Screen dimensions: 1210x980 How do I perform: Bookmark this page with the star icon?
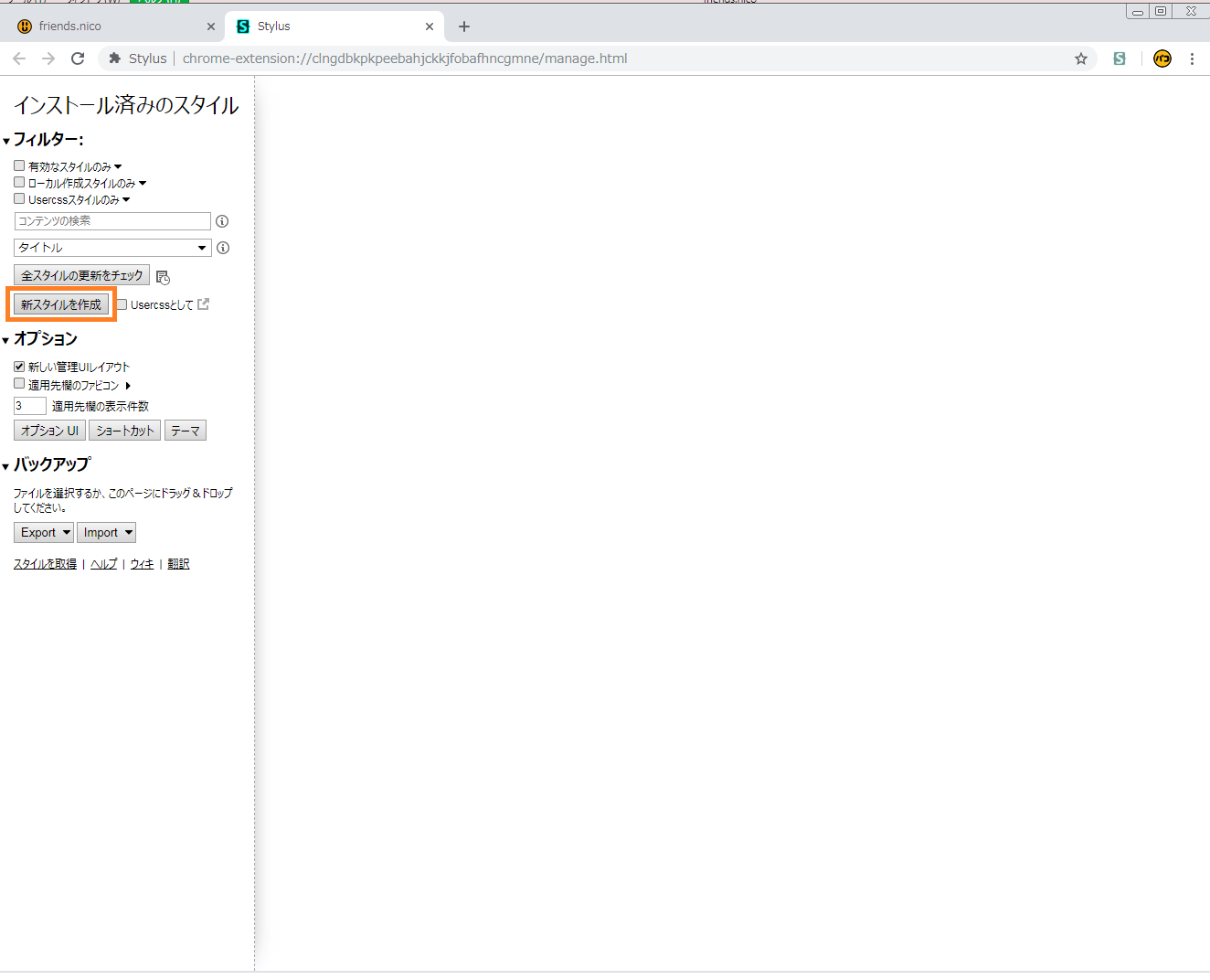click(x=1081, y=59)
